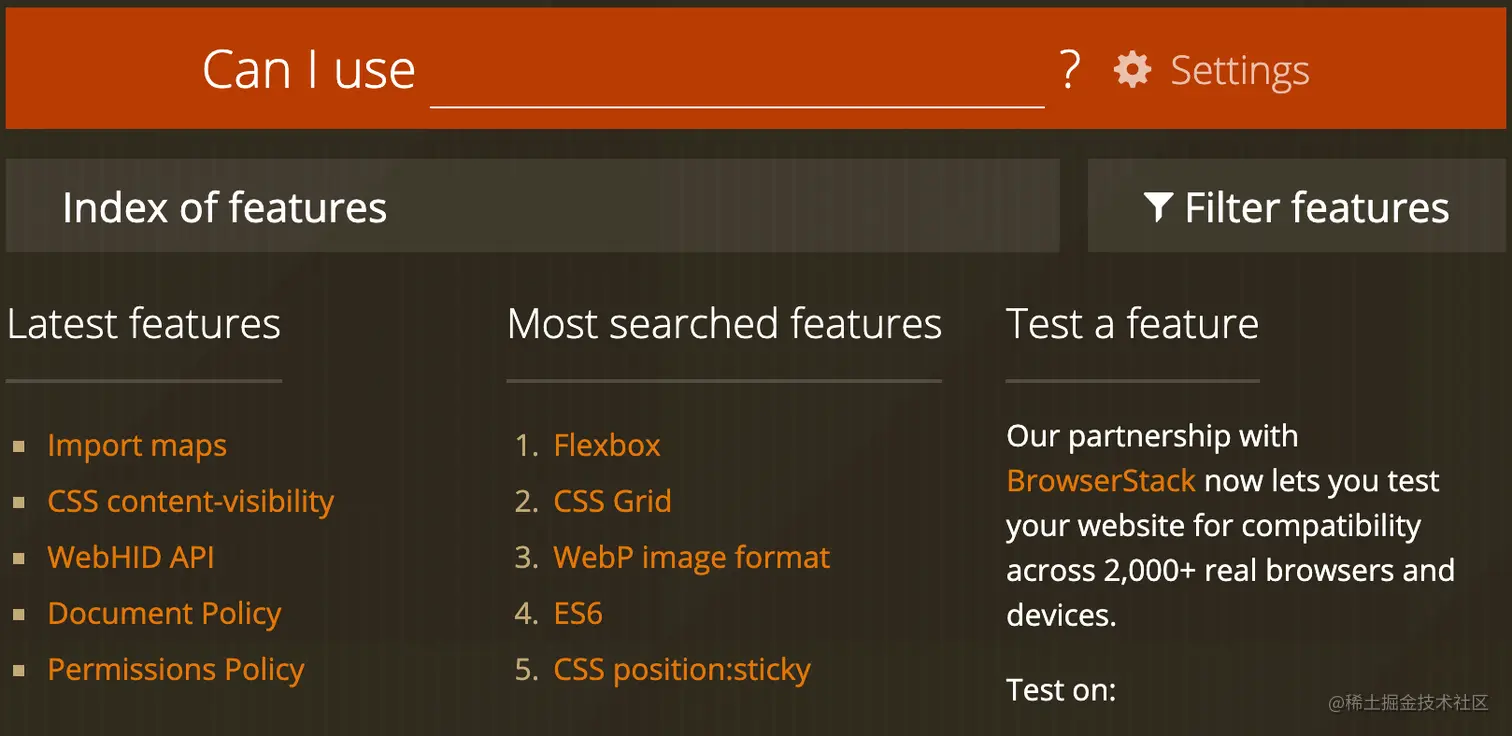Image resolution: width=1512 pixels, height=736 pixels.
Task: Open the Permissions Policy feature
Action: click(x=176, y=671)
